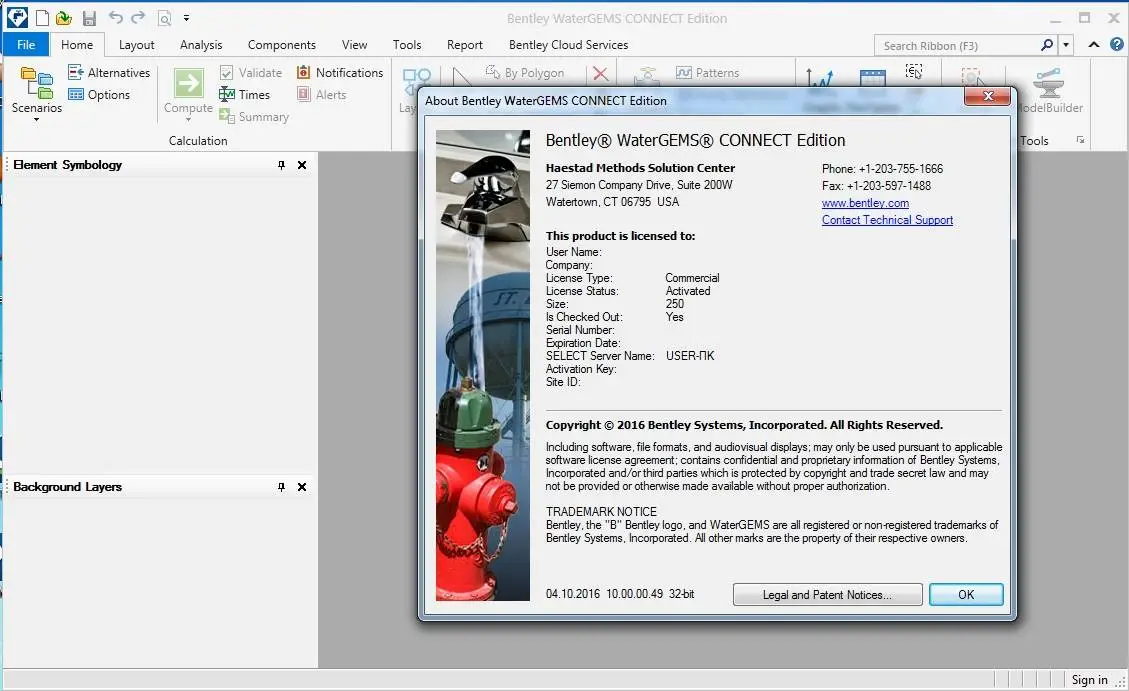Click the WaterGEMS application logo icon

[17, 18]
